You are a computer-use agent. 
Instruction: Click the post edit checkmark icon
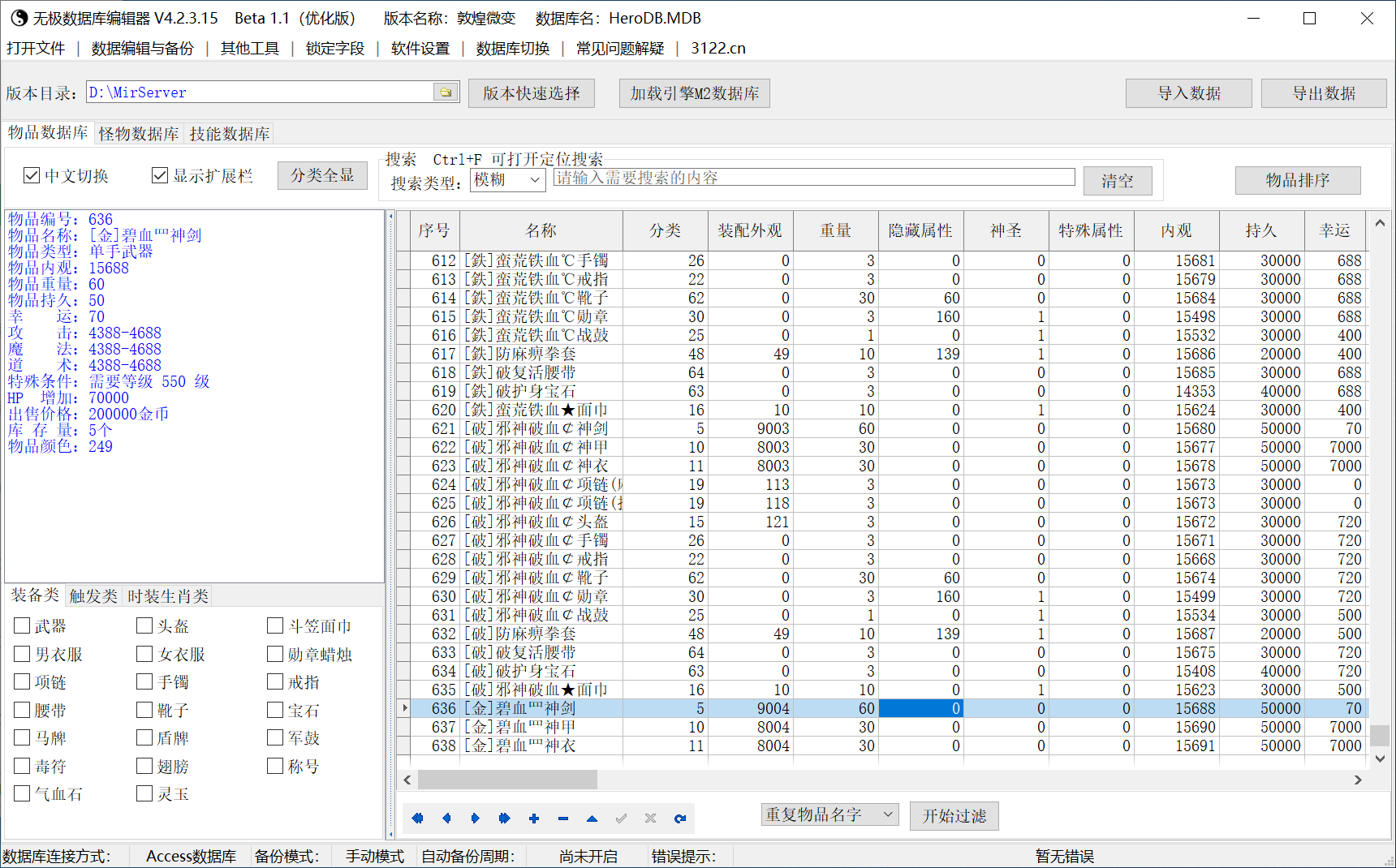621,819
